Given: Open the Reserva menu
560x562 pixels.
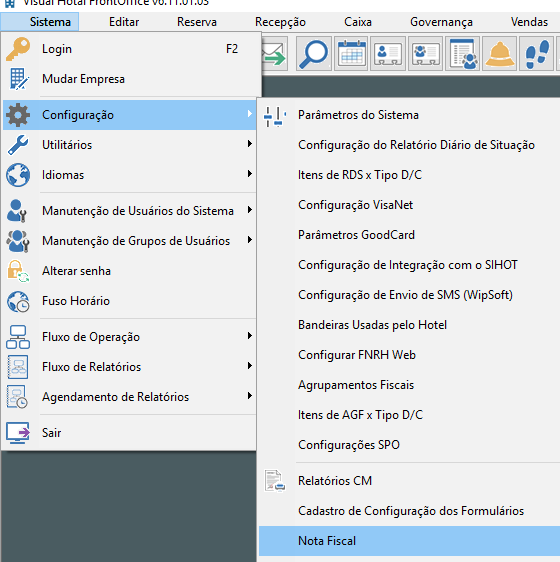Looking at the screenshot, I should [x=197, y=22].
